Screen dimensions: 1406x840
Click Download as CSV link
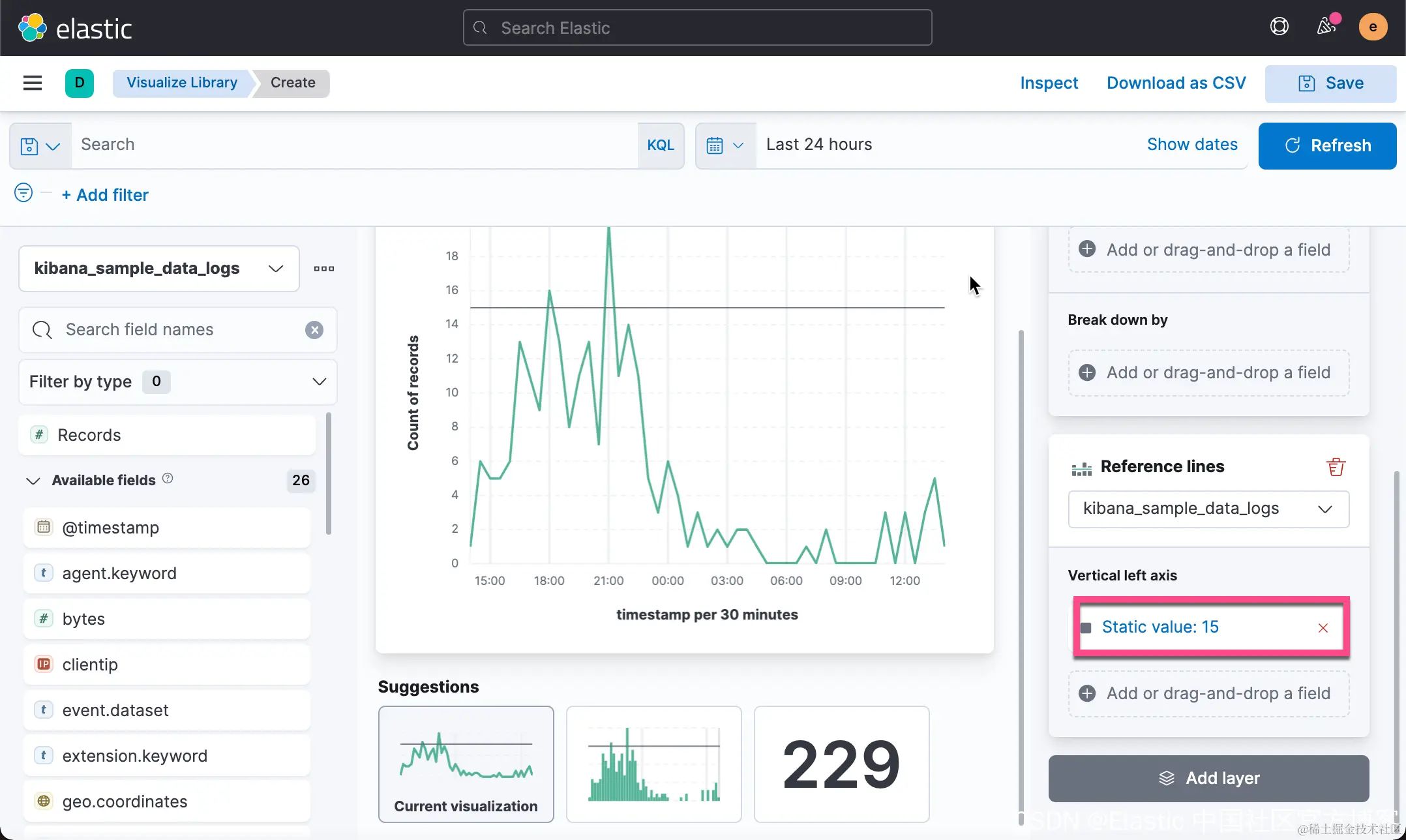point(1176,83)
